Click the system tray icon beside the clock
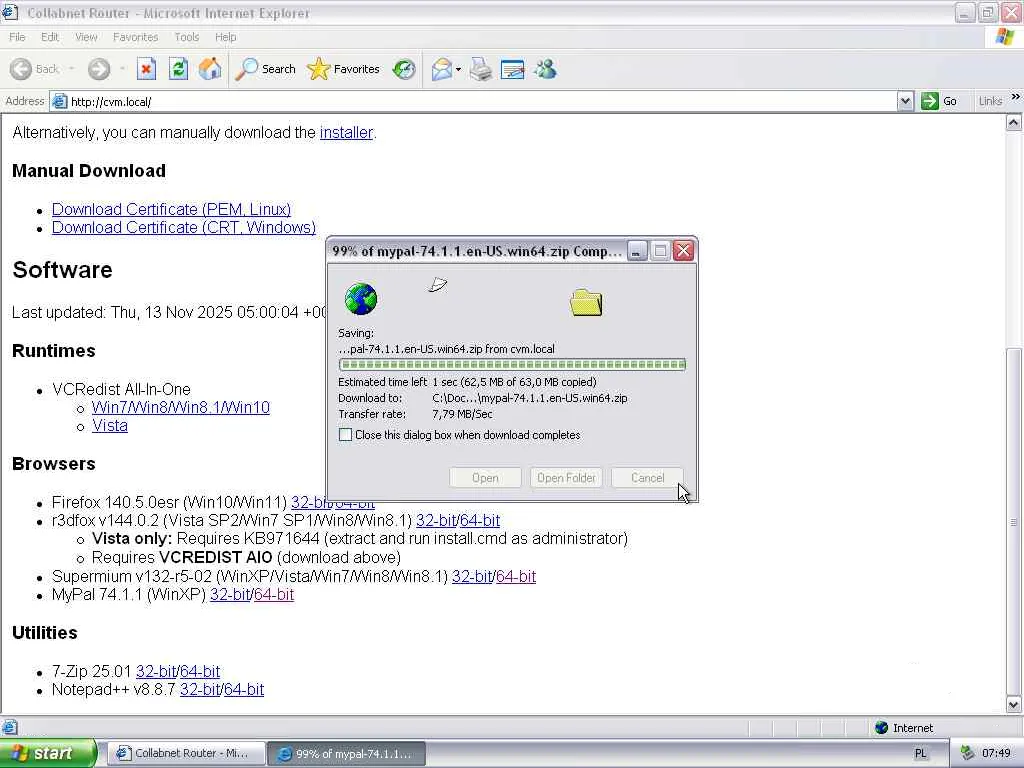This screenshot has width=1024, height=768. point(967,754)
